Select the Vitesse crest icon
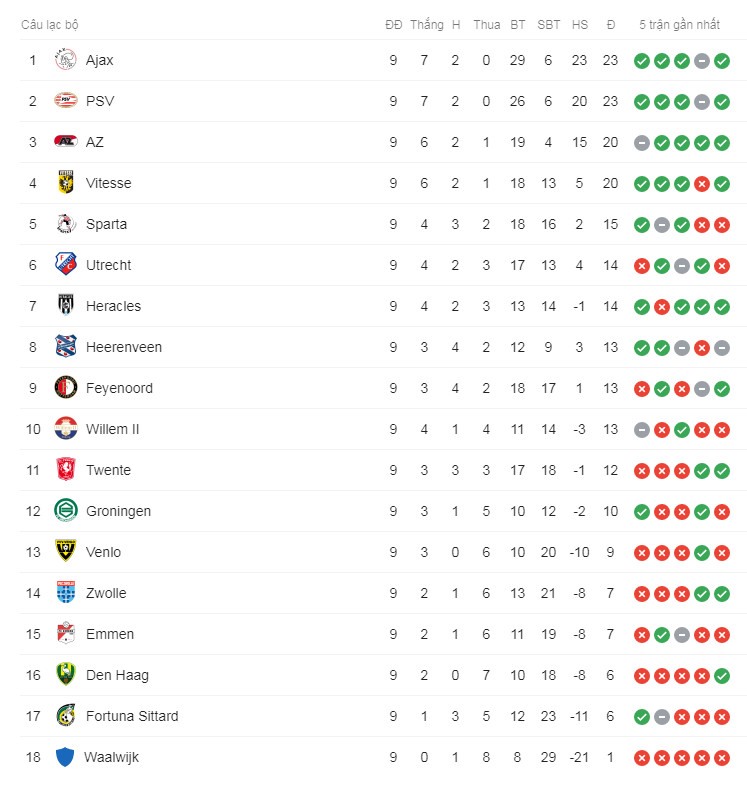 (65, 182)
